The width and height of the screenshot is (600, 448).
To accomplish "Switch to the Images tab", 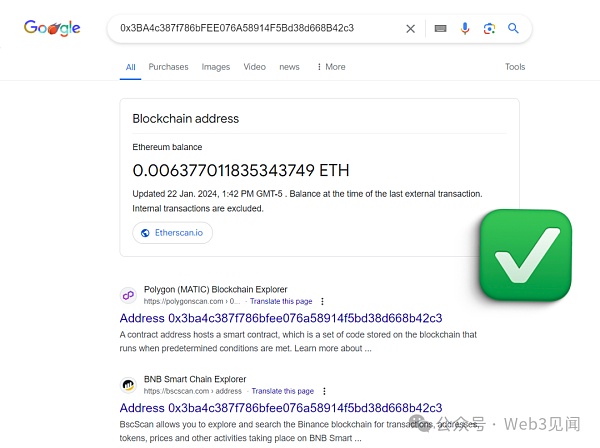I will (215, 67).
